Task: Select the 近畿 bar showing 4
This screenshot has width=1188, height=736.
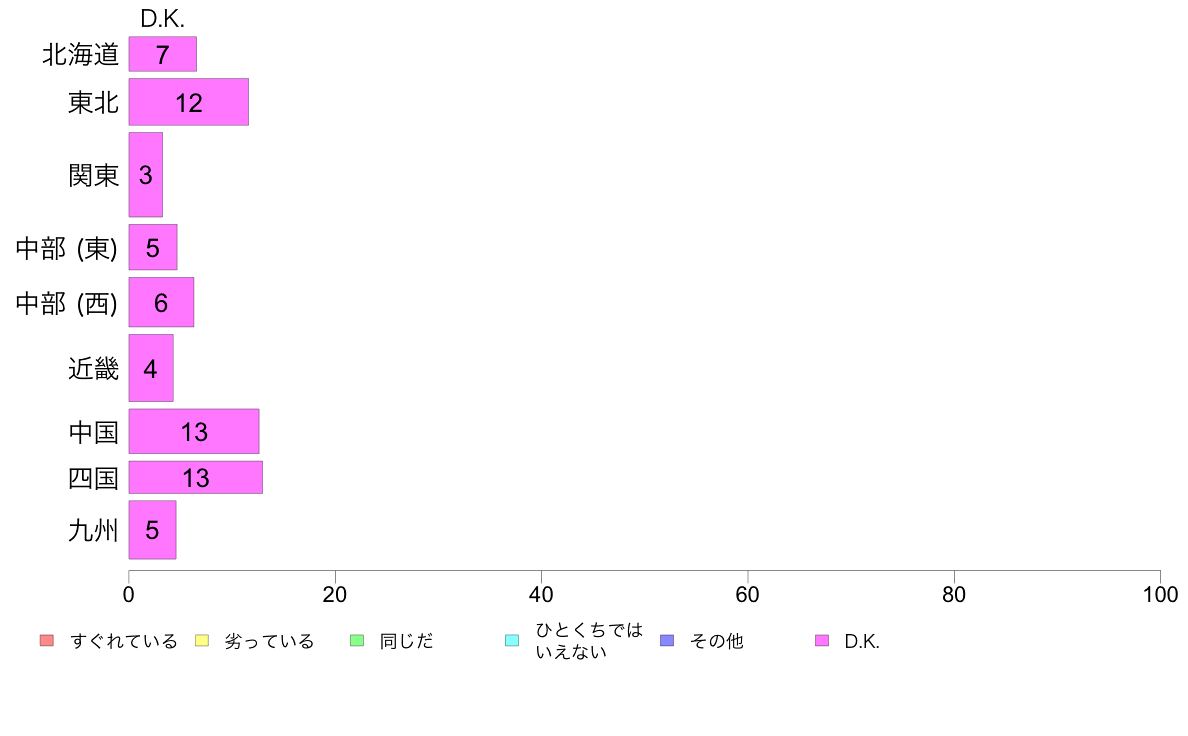Action: (x=151, y=368)
